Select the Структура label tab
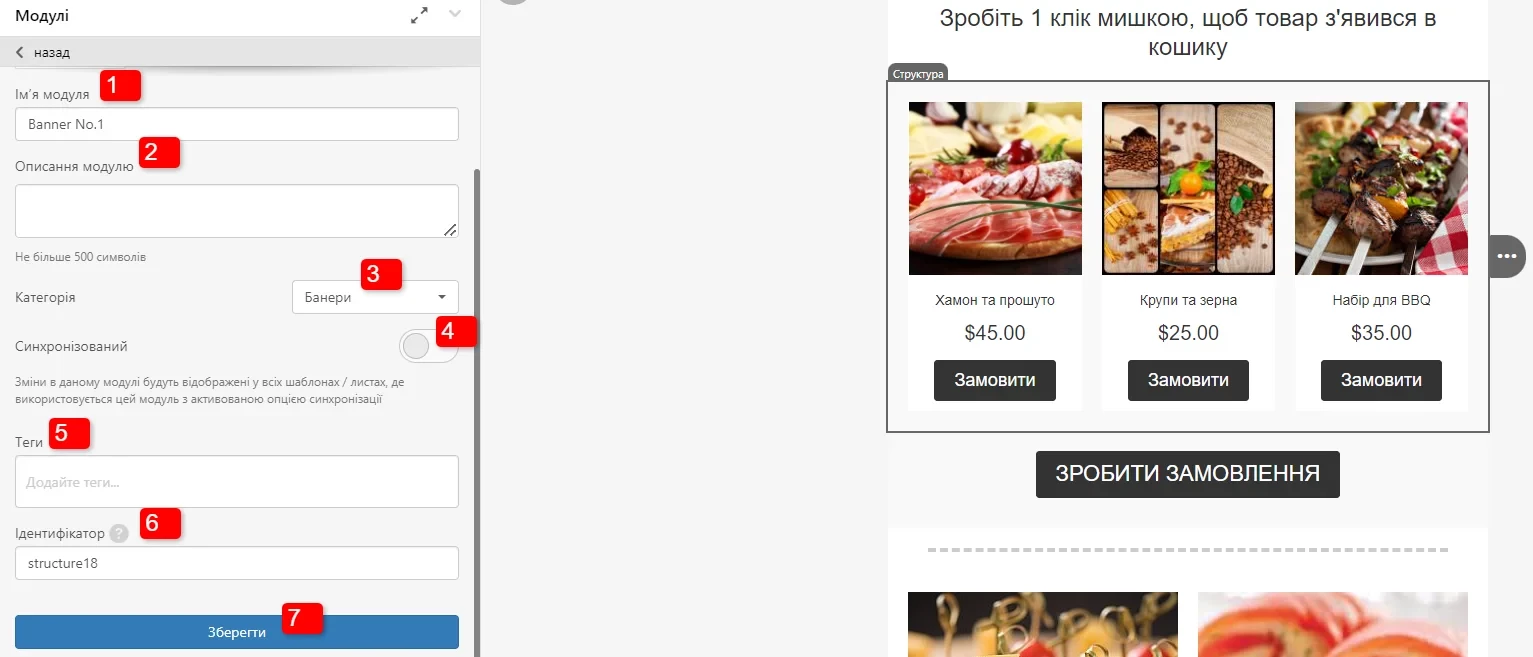Screen dimensions: 1533x657 [x=917, y=73]
